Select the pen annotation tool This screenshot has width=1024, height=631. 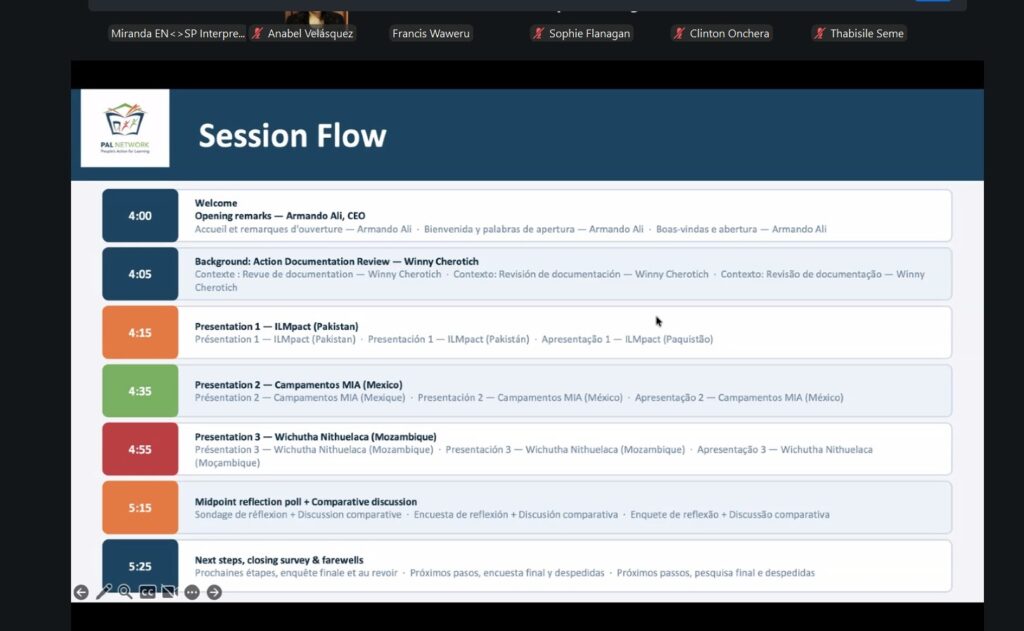pyautogui.click(x=103, y=592)
